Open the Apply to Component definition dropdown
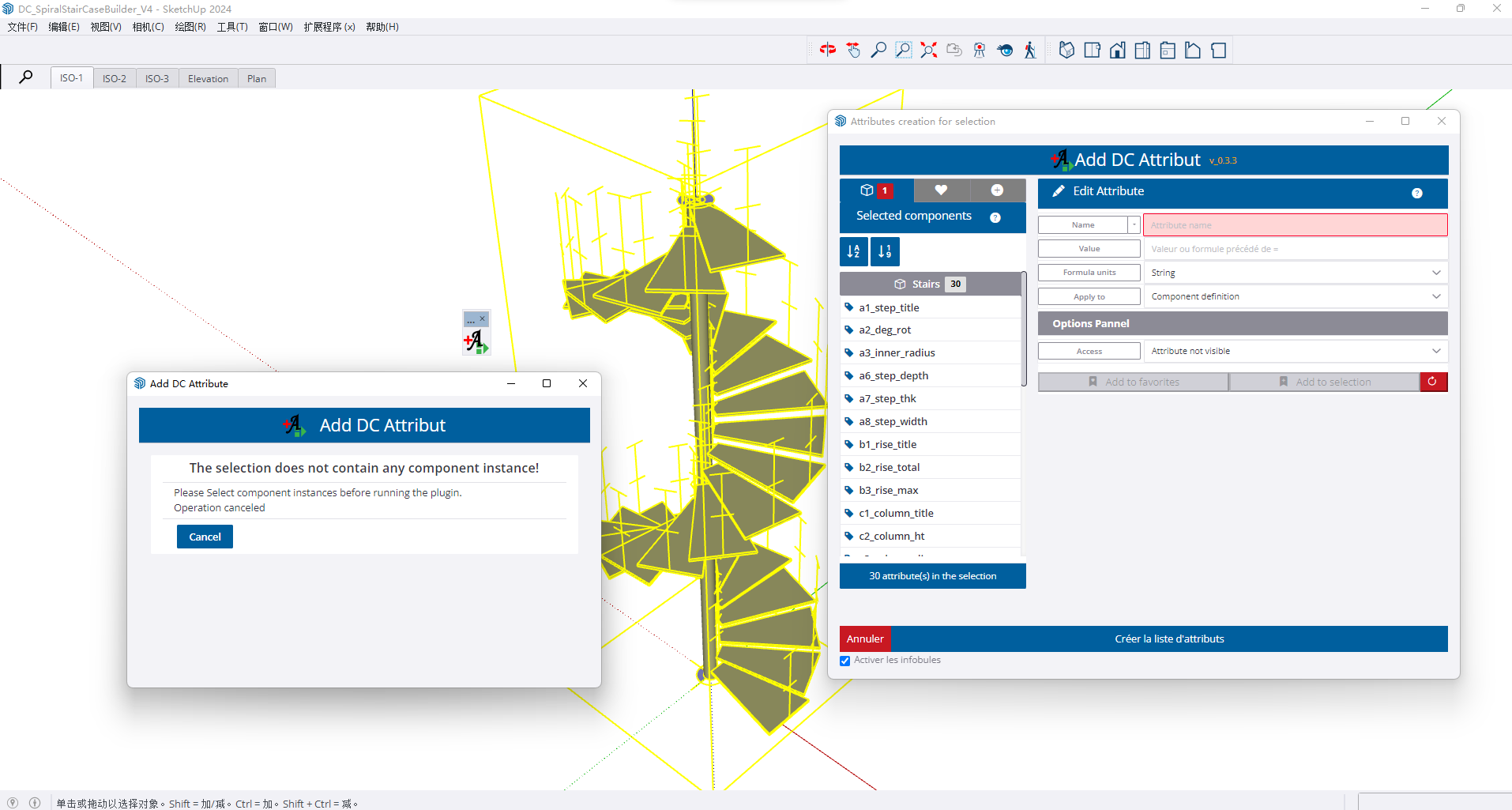Image resolution: width=1512 pixels, height=810 pixels. (1295, 296)
